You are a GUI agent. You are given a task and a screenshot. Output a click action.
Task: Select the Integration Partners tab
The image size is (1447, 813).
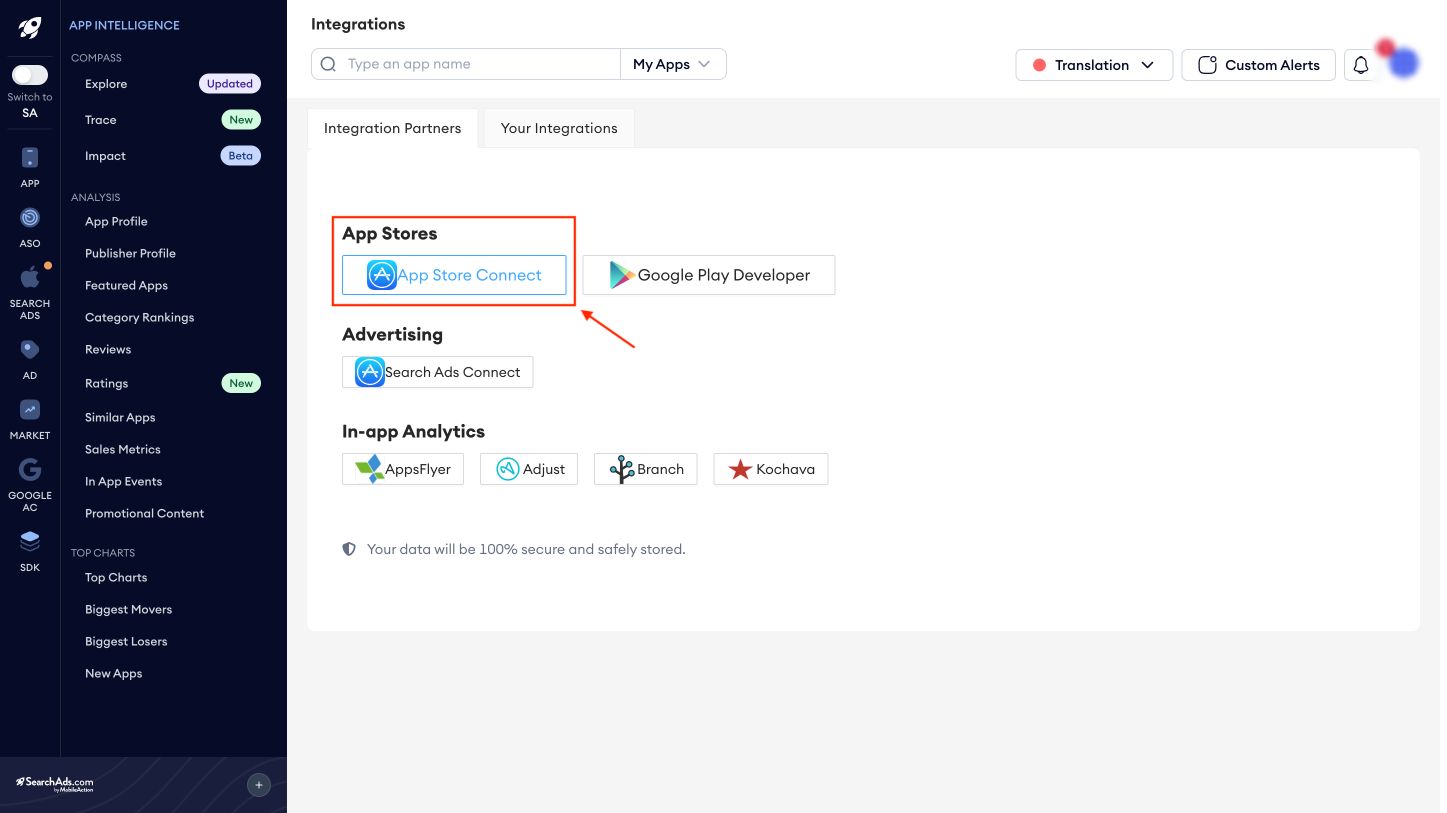[392, 128]
